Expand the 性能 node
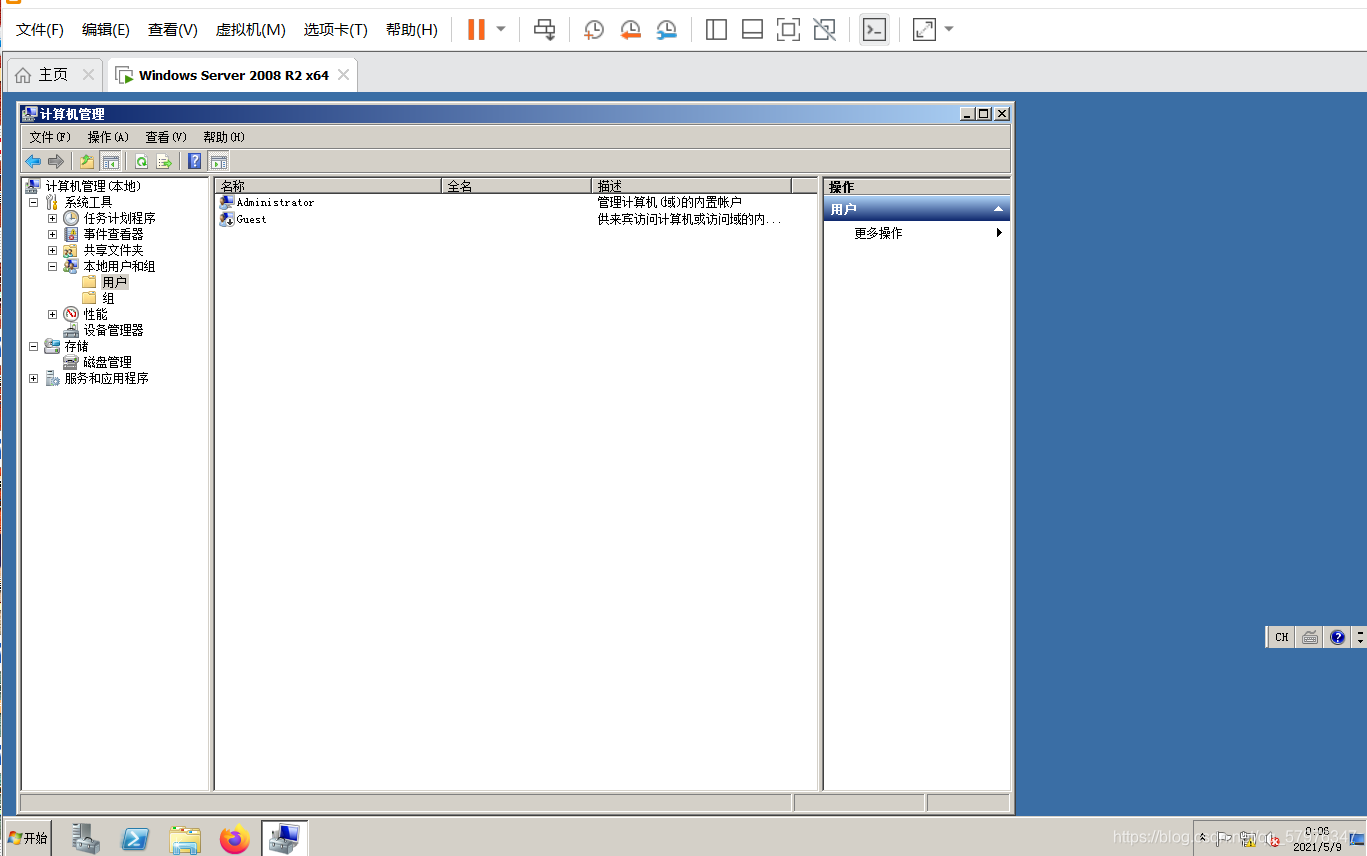This screenshot has width=1367, height=856. tap(52, 314)
